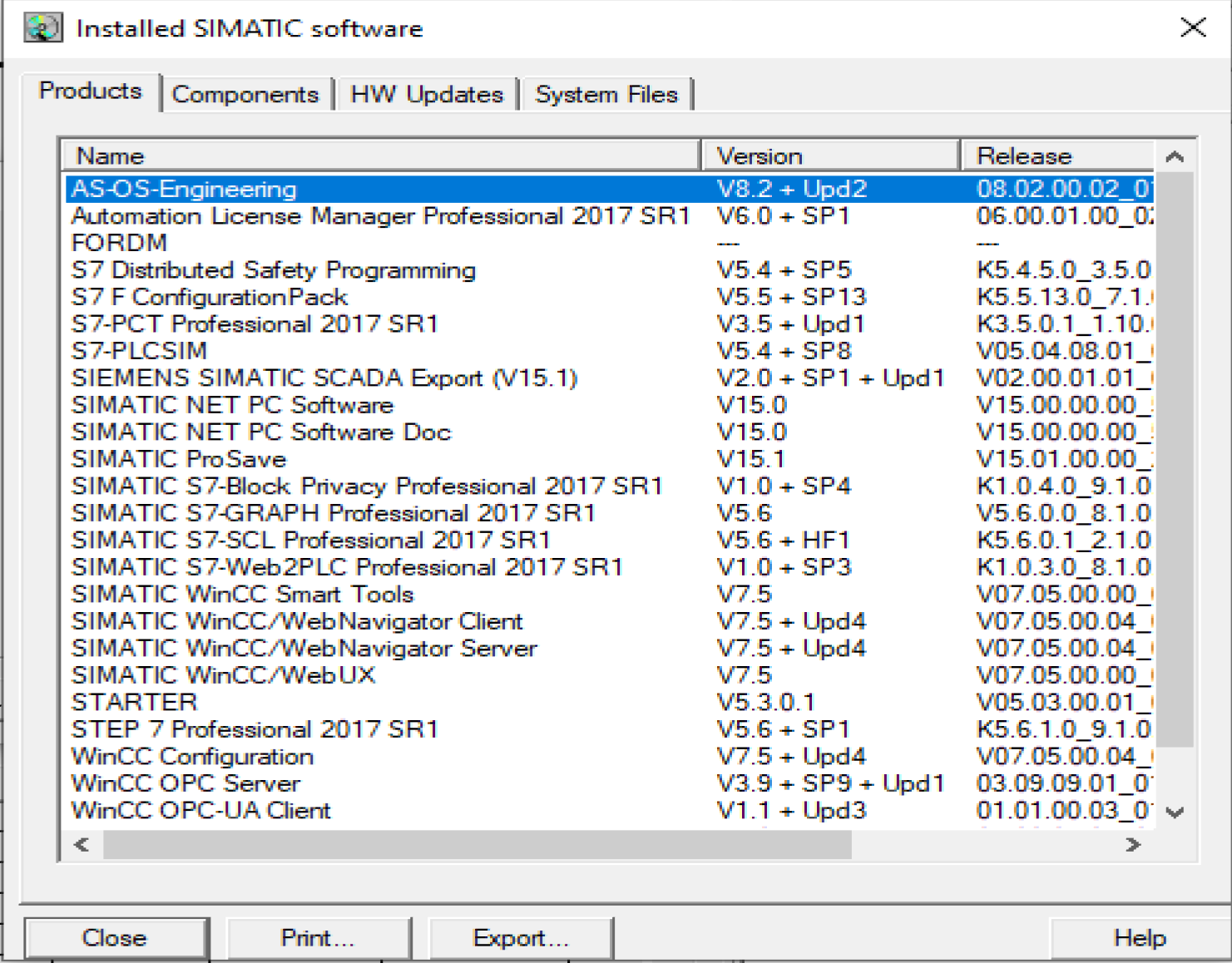Click STARTER's V5.3.0.1 version cell
This screenshot has height=963, width=1232.
(x=765, y=703)
